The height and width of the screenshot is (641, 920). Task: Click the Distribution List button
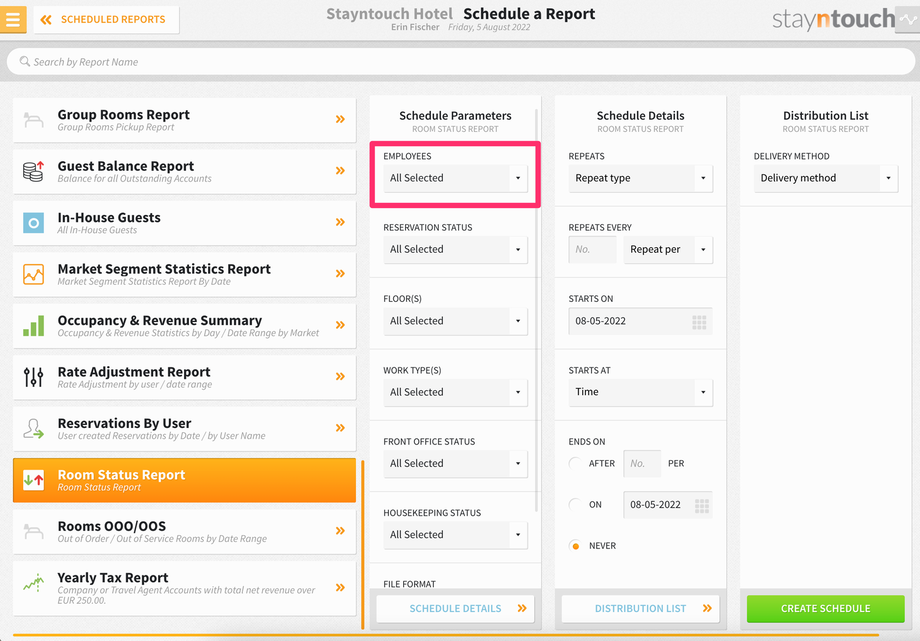pyautogui.click(x=641, y=609)
